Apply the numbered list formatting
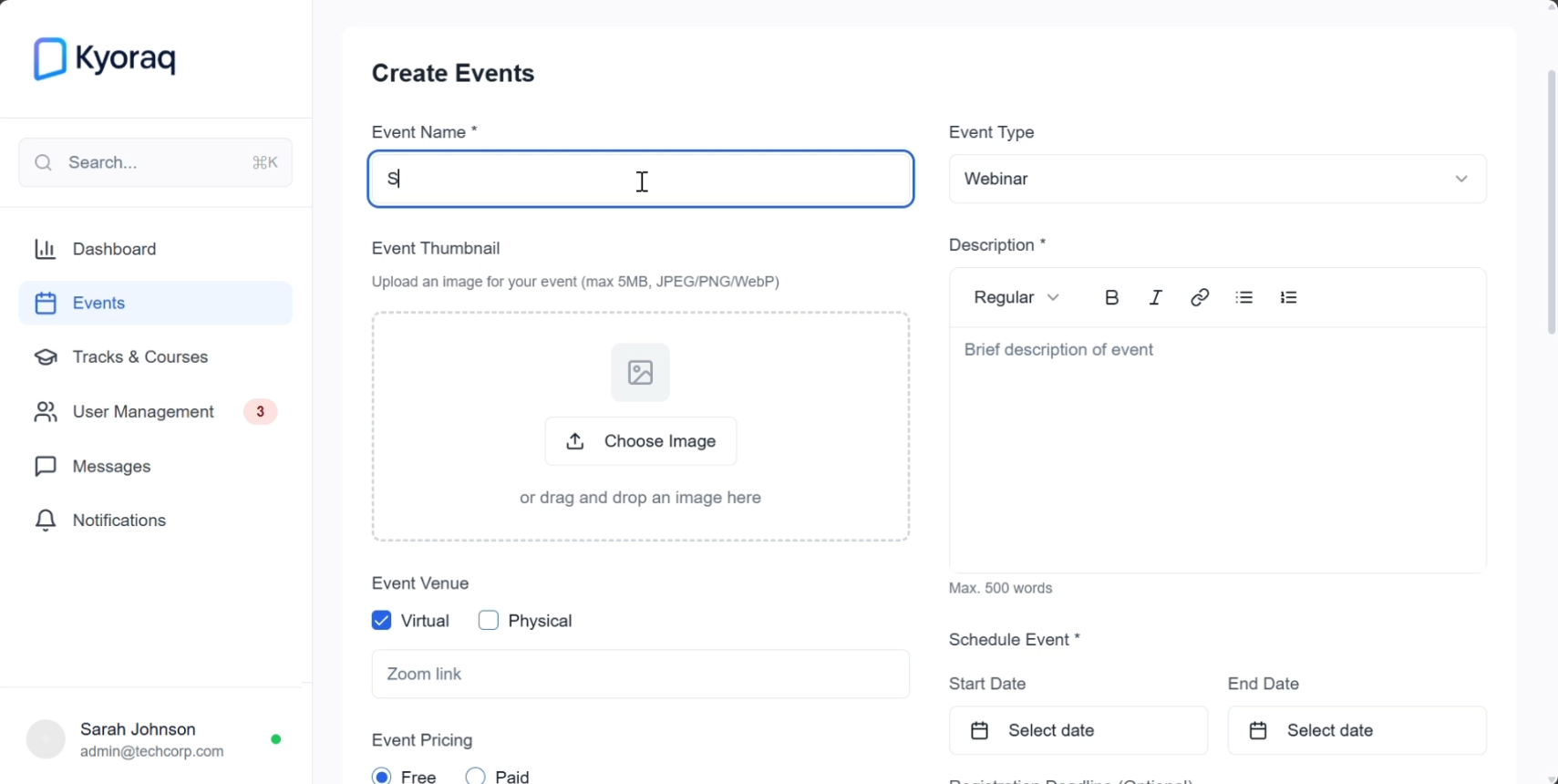 (1289, 297)
